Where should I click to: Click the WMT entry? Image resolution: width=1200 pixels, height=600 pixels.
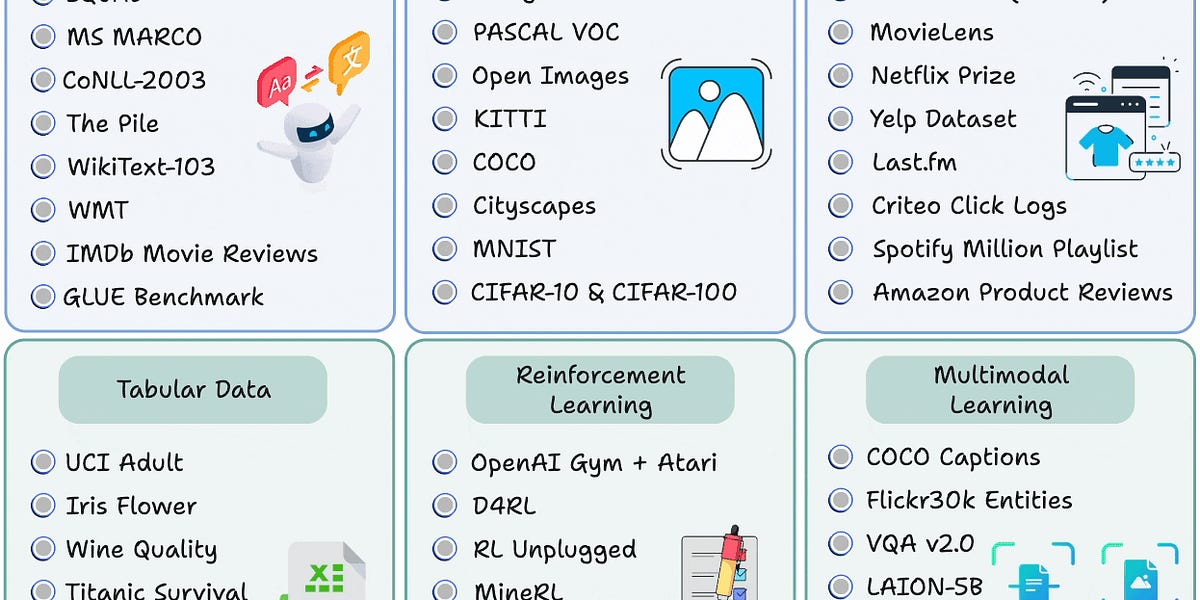97,210
